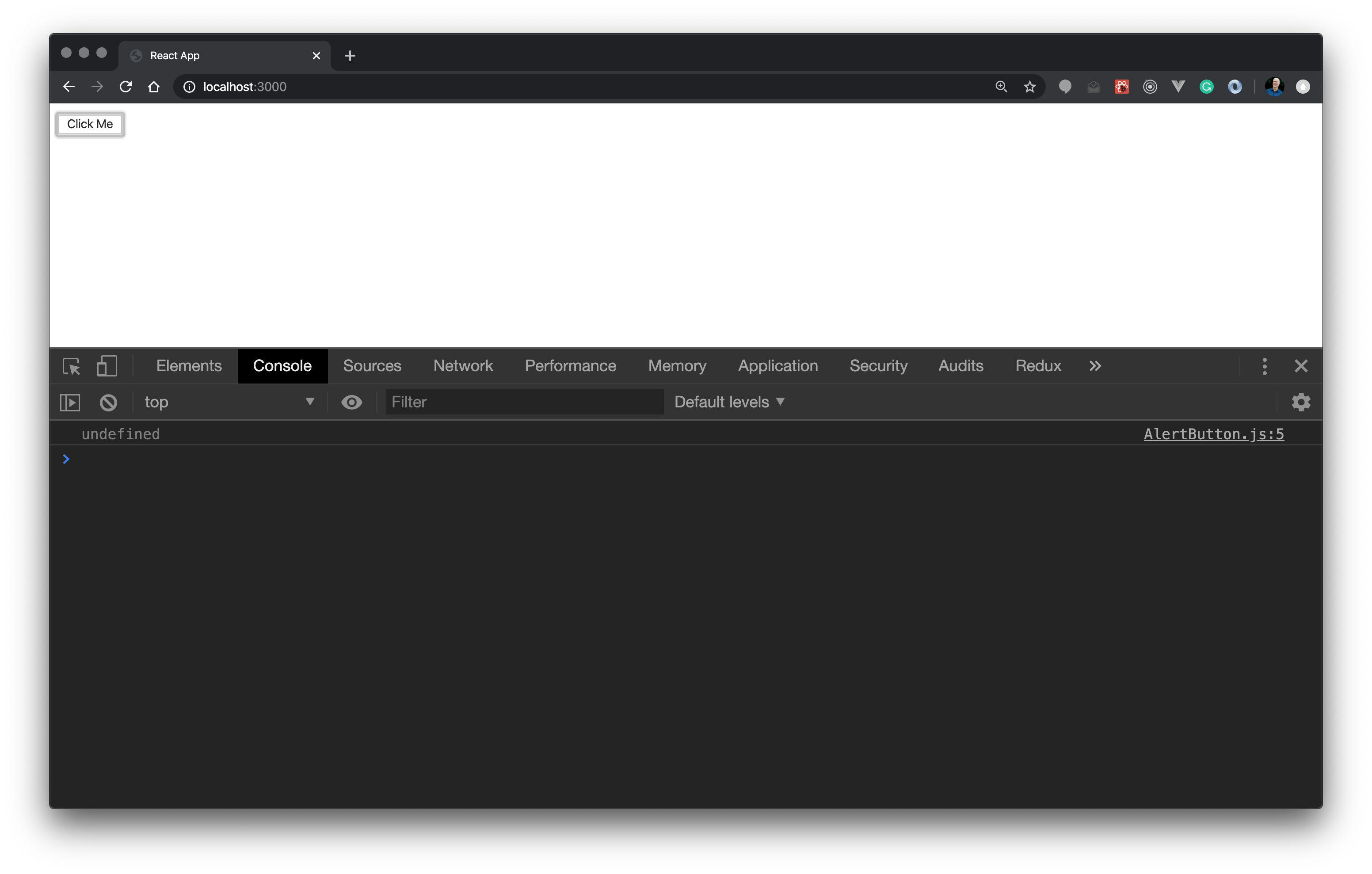Select the Console tab
The height and width of the screenshot is (874, 1372).
pyautogui.click(x=282, y=365)
